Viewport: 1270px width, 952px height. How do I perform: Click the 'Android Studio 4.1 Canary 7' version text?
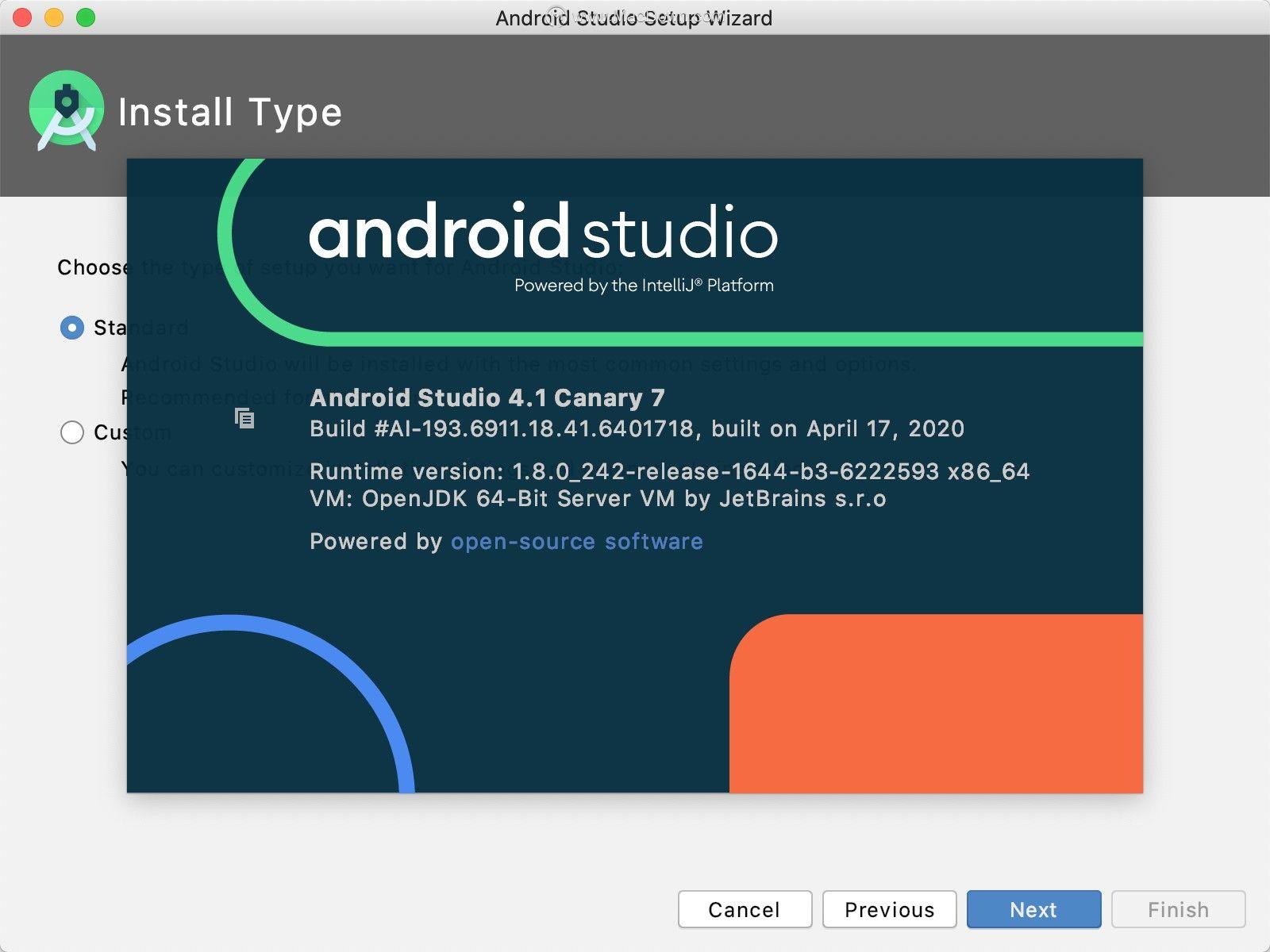487,397
